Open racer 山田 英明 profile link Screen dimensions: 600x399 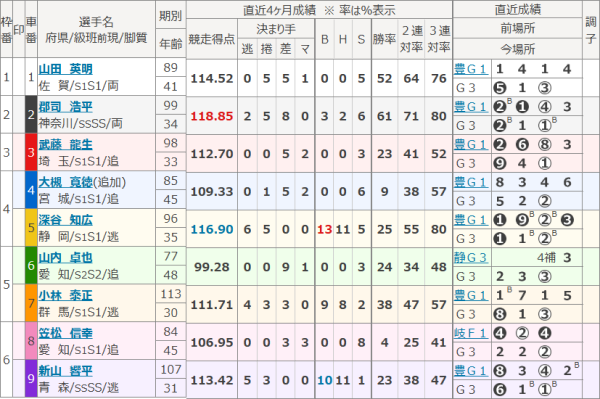point(65,69)
